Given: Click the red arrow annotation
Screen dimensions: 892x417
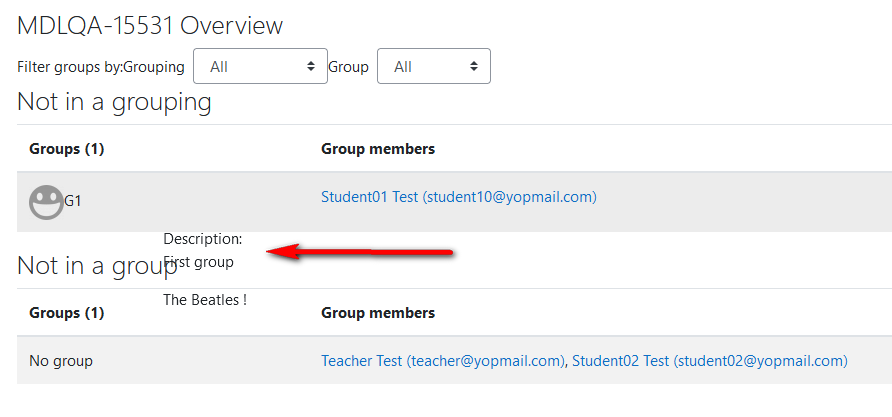Looking at the screenshot, I should [360, 251].
